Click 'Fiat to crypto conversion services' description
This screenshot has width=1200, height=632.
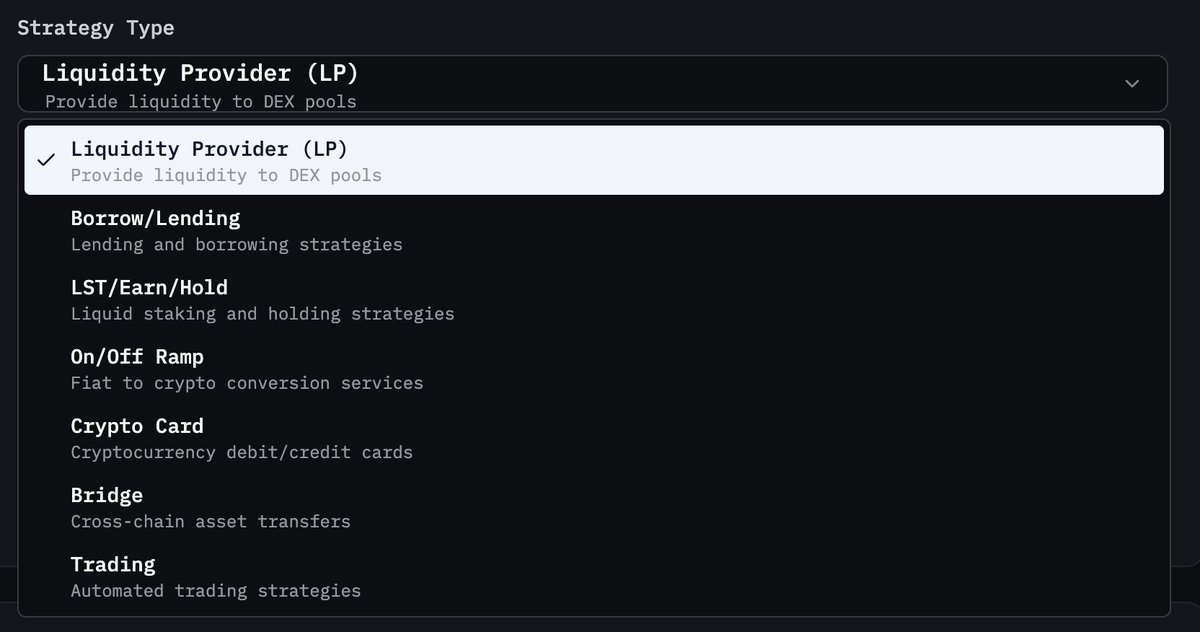[x=247, y=383]
